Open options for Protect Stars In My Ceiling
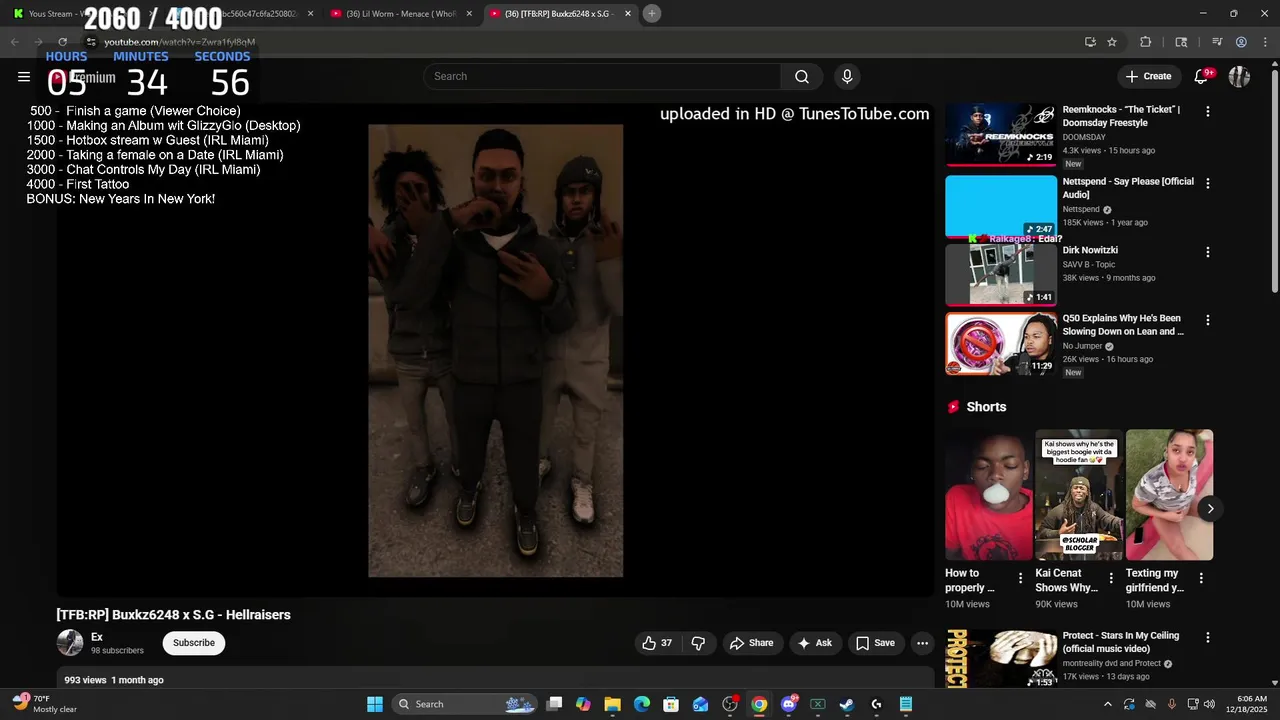1280x720 pixels. click(1207, 637)
